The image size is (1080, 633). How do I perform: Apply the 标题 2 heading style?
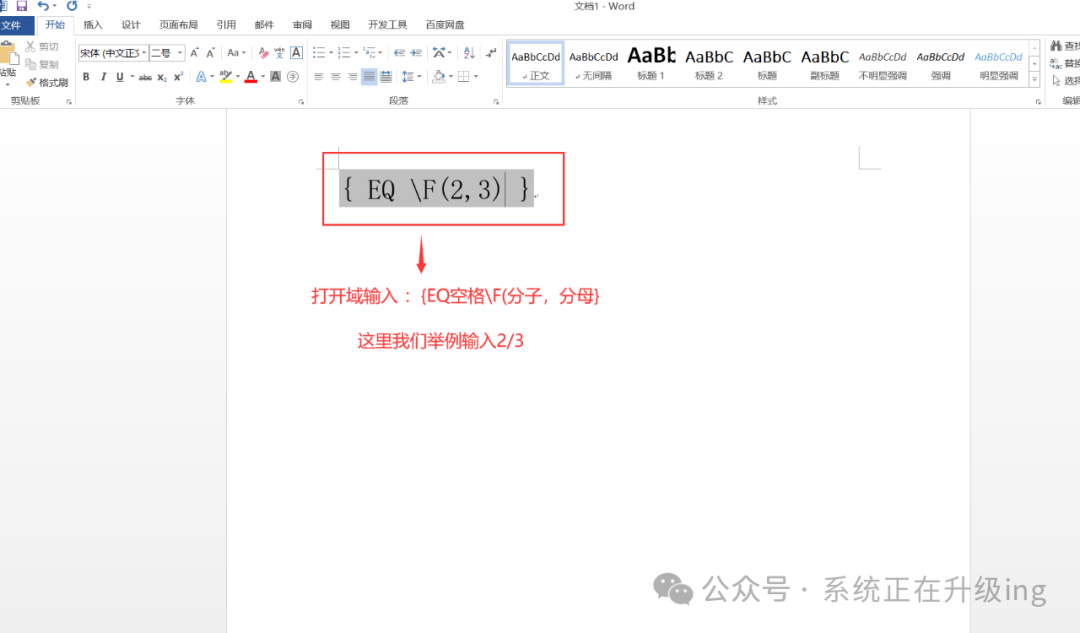pos(709,63)
